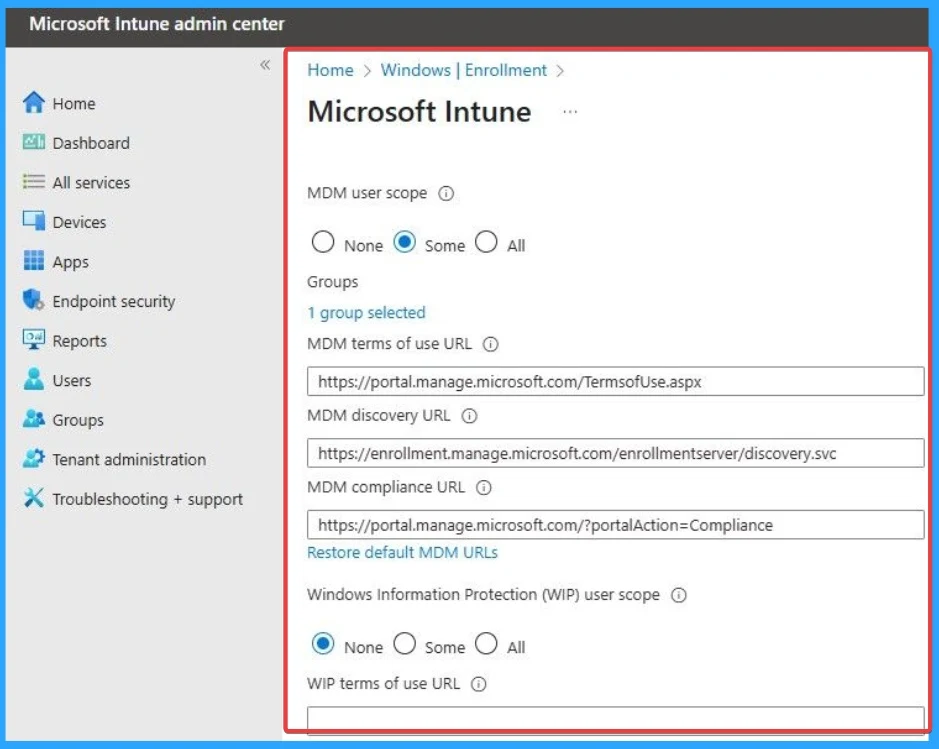
Task: Open Devices in the left navigation
Action: point(79,222)
